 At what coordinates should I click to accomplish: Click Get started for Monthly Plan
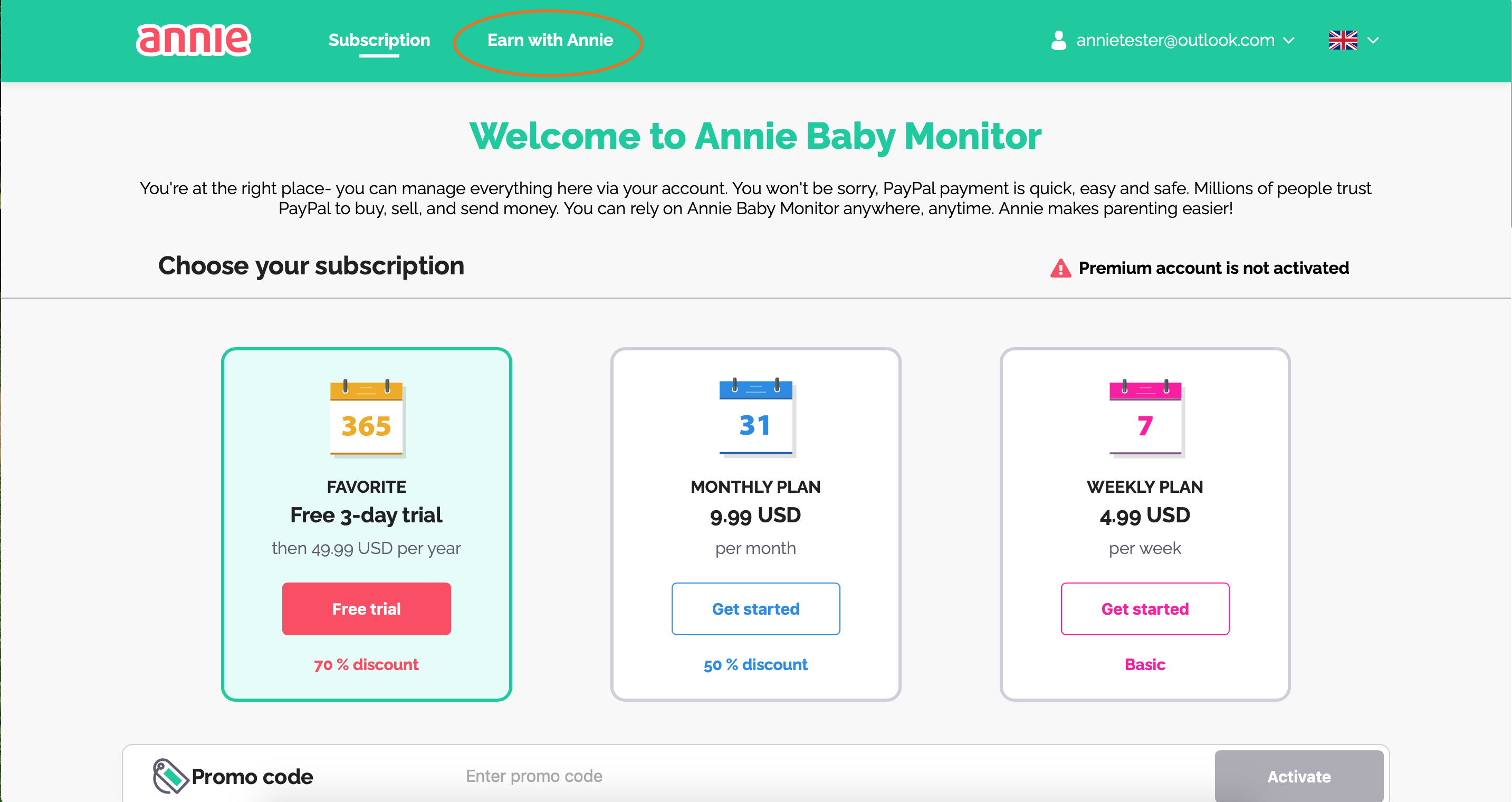[x=755, y=608]
